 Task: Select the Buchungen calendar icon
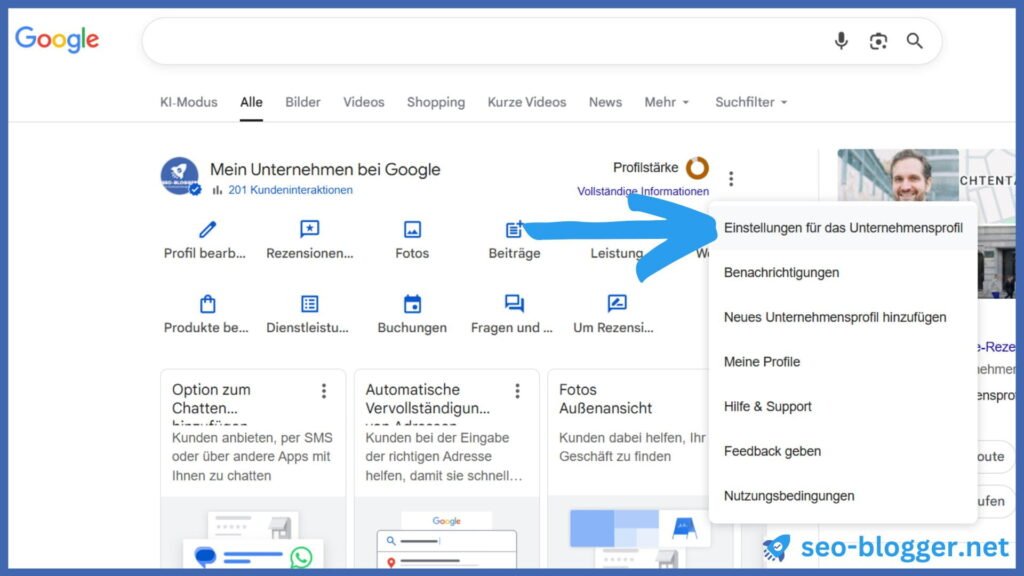413,302
